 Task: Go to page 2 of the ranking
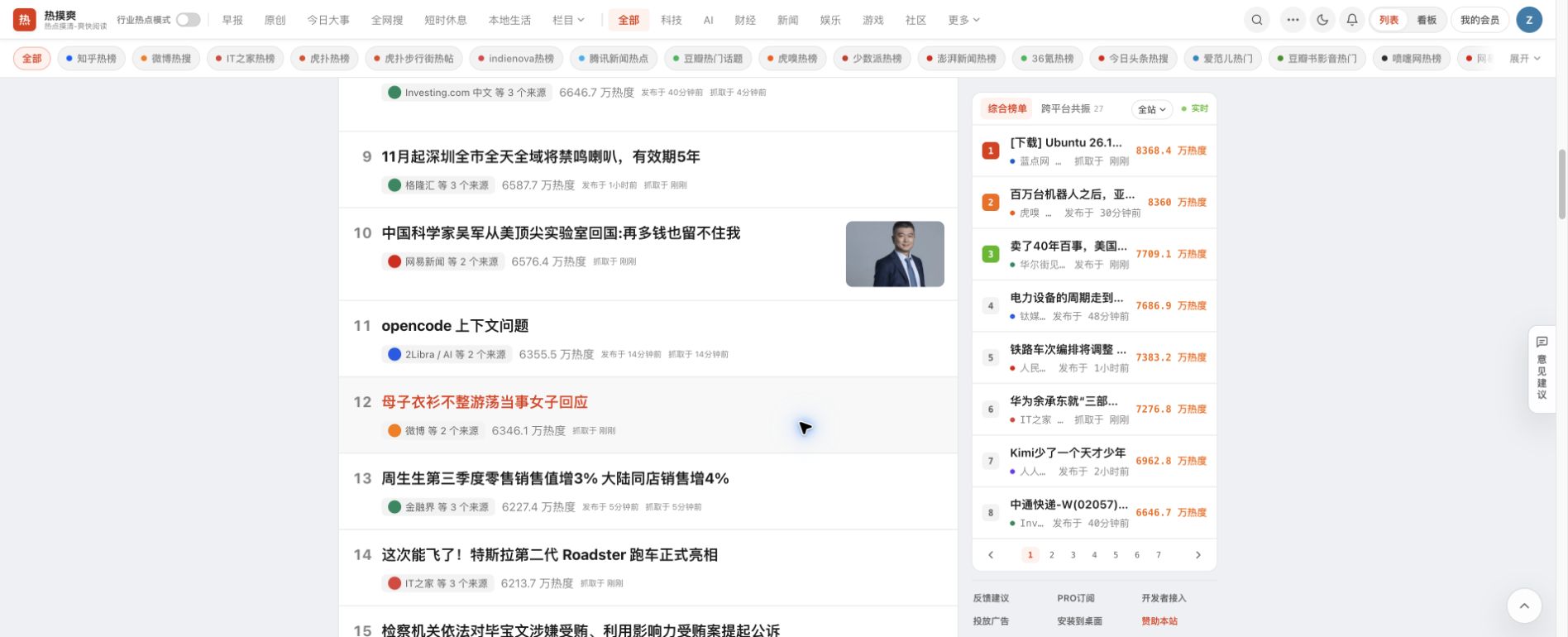click(1052, 555)
